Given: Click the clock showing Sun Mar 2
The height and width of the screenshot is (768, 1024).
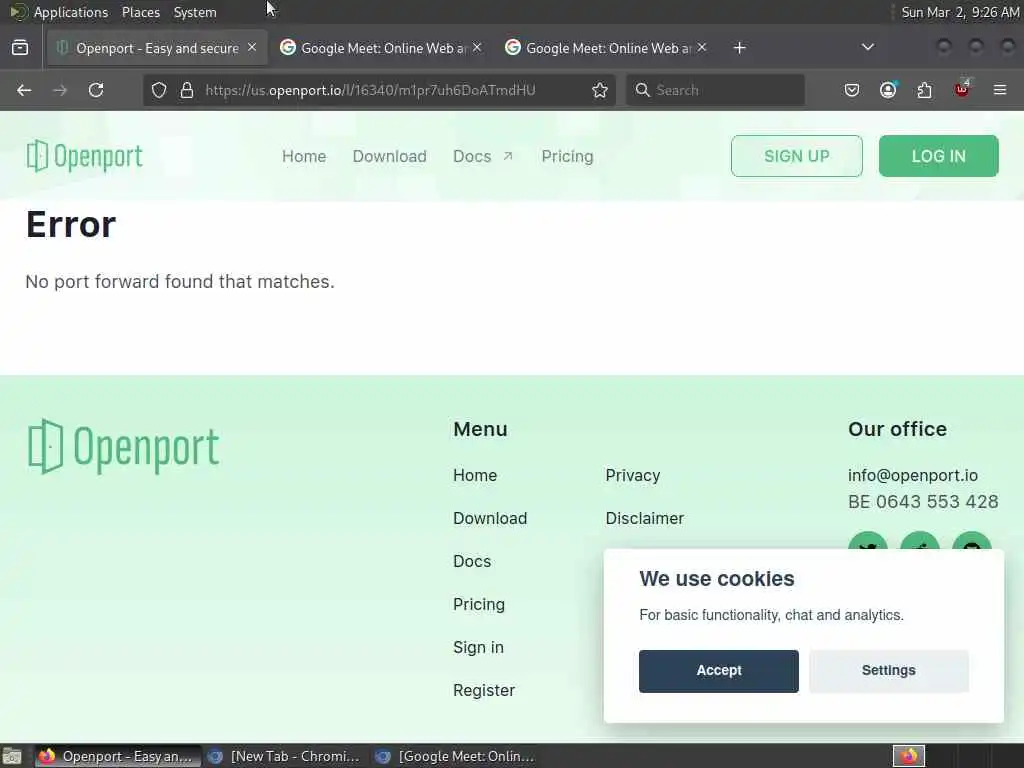Looking at the screenshot, I should tap(959, 12).
